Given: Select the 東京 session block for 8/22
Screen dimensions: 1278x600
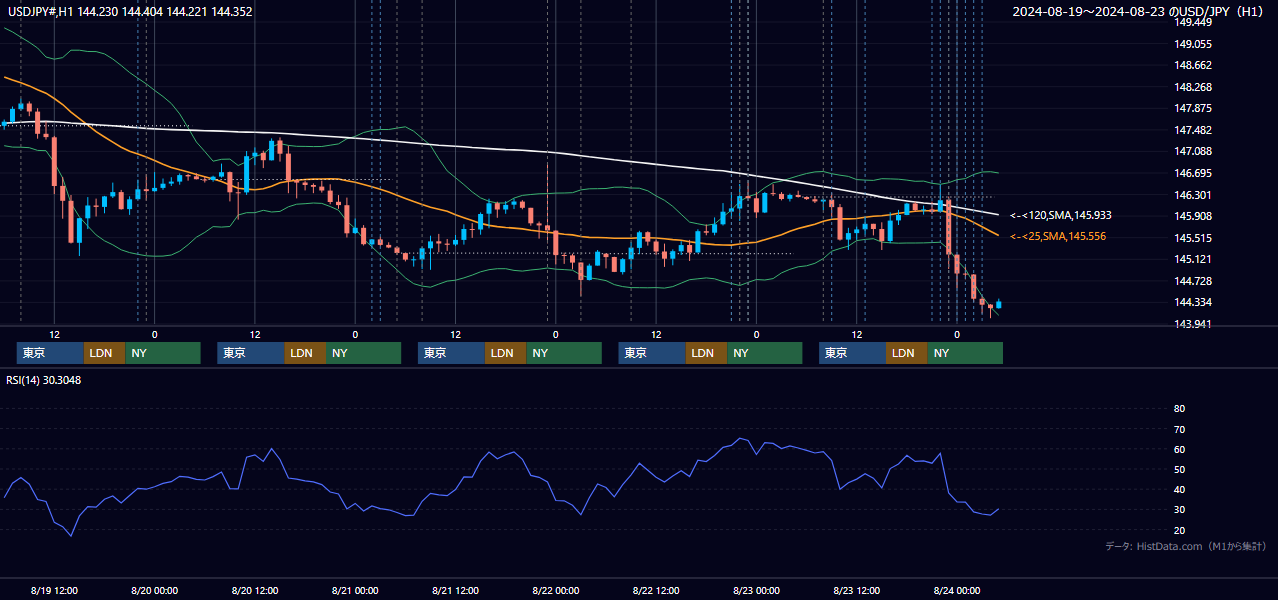Looking at the screenshot, I should pyautogui.click(x=652, y=353).
